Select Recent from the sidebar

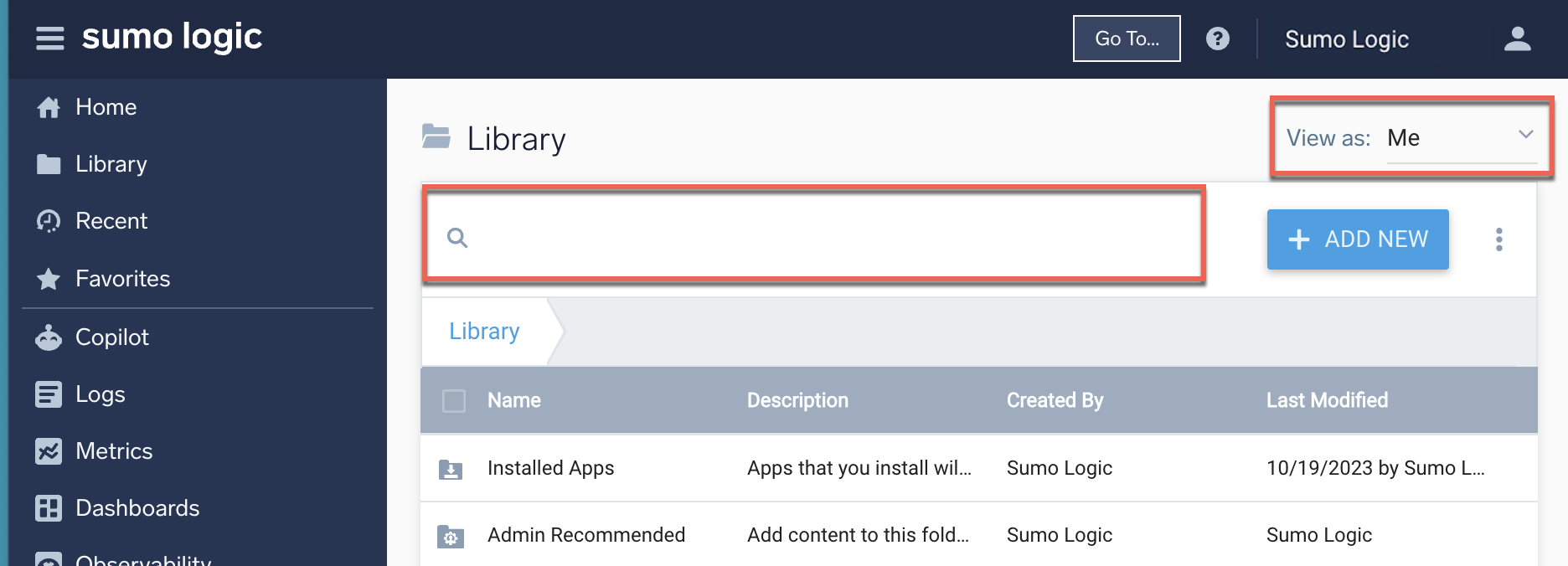pos(111,221)
